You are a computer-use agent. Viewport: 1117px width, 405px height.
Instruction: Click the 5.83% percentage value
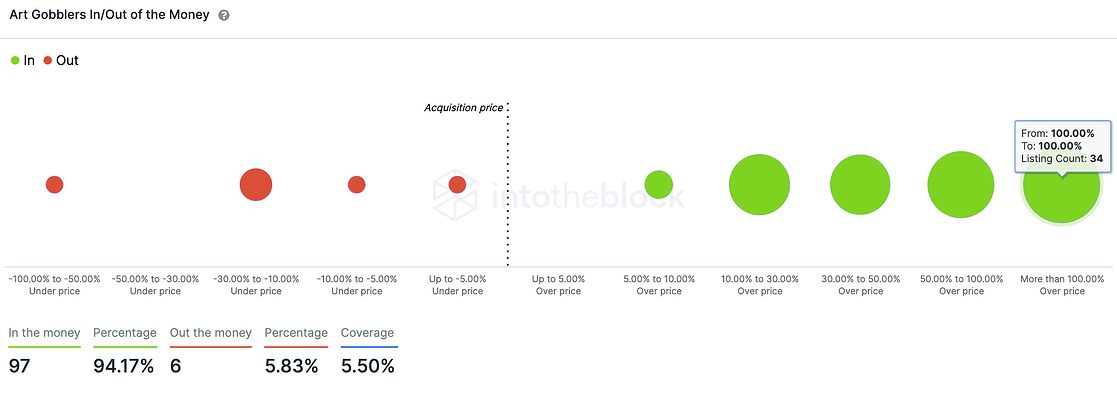pyautogui.click(x=291, y=366)
